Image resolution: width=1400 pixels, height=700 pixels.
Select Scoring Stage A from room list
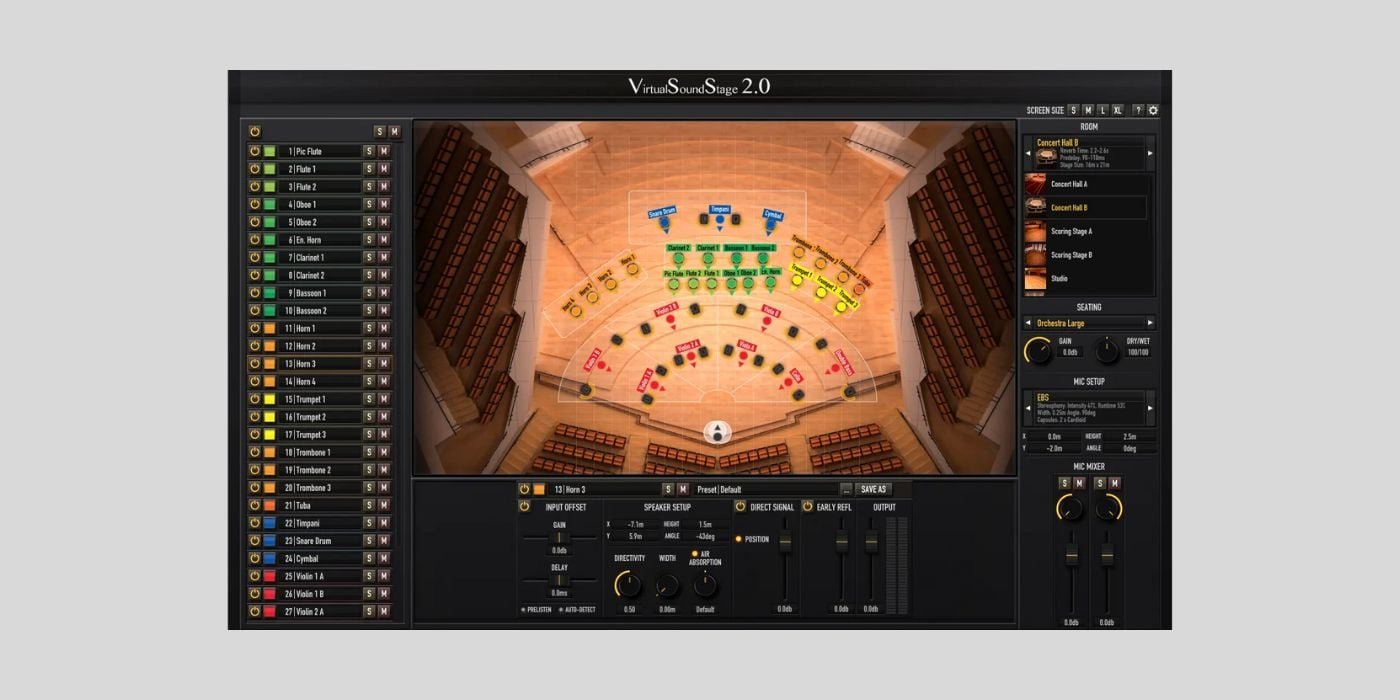point(1070,231)
